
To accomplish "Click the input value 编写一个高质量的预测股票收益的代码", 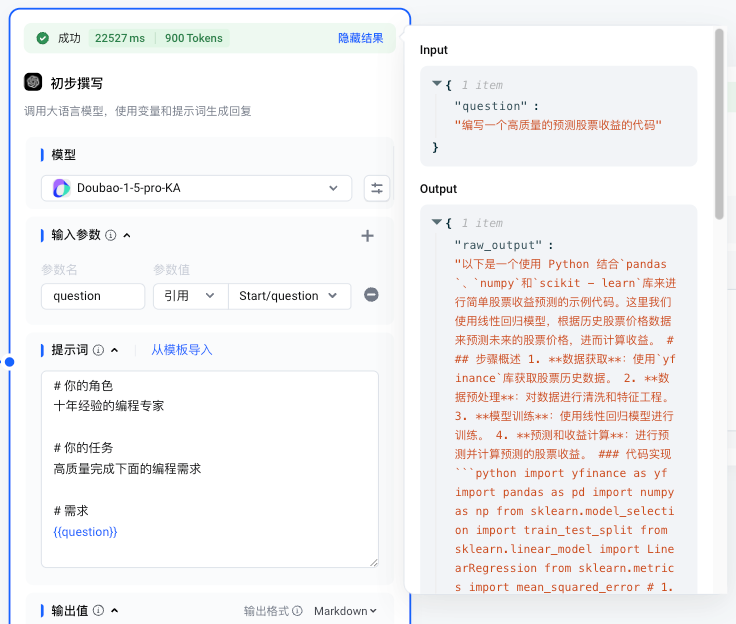I will 558,125.
